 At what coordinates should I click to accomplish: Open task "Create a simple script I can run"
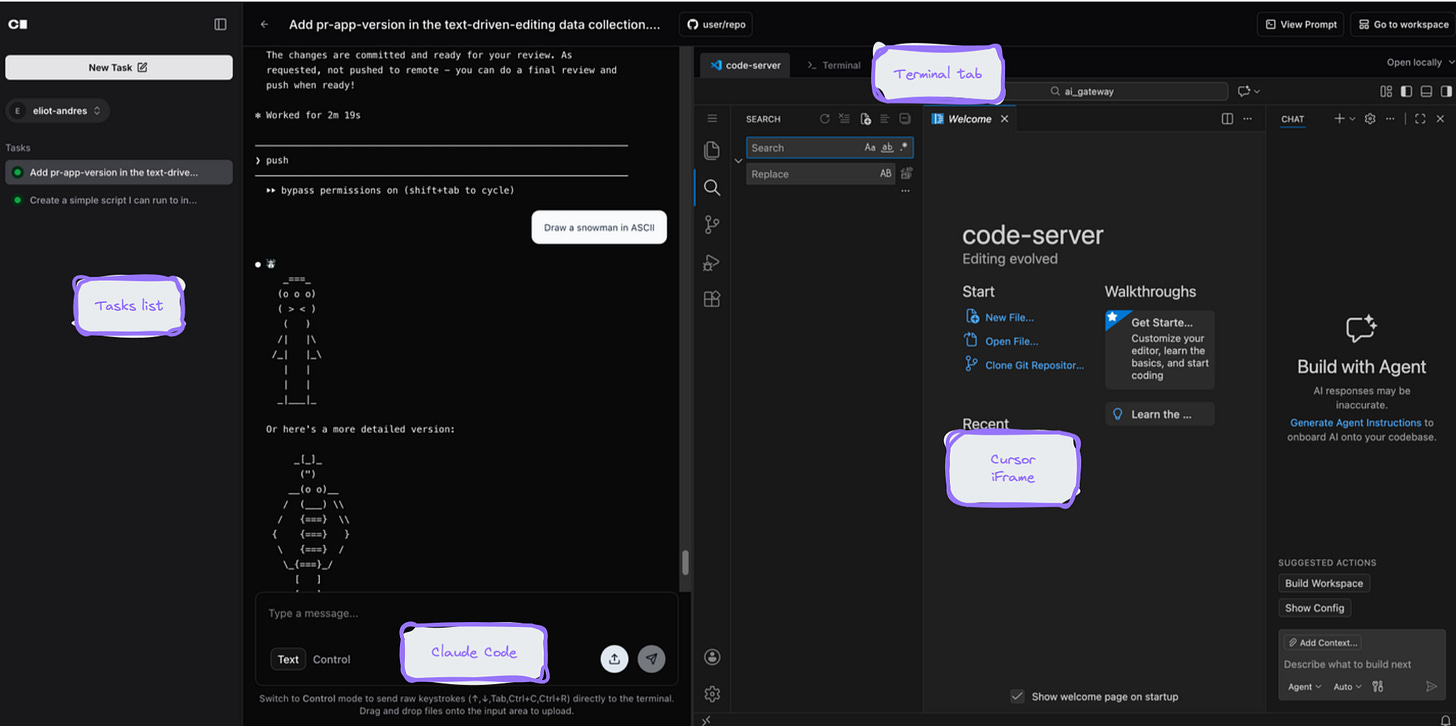point(119,200)
